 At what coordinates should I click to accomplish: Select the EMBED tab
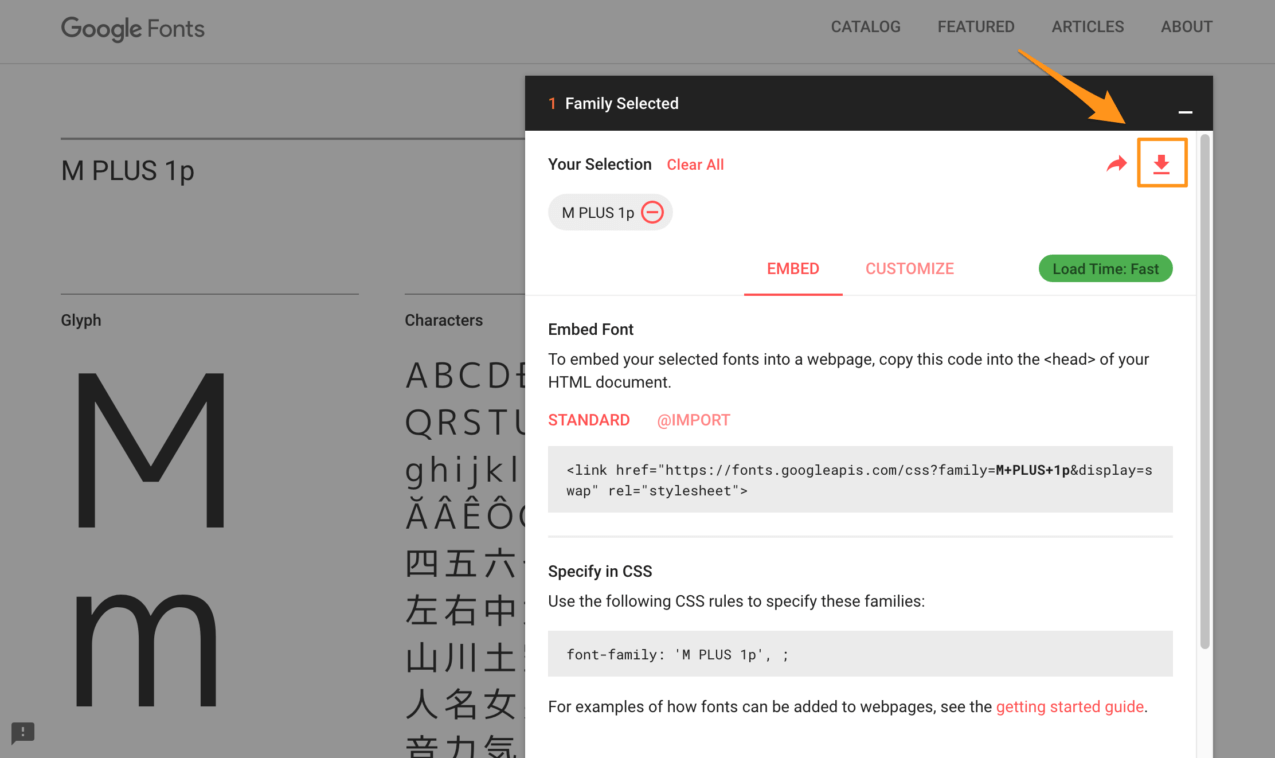(793, 268)
